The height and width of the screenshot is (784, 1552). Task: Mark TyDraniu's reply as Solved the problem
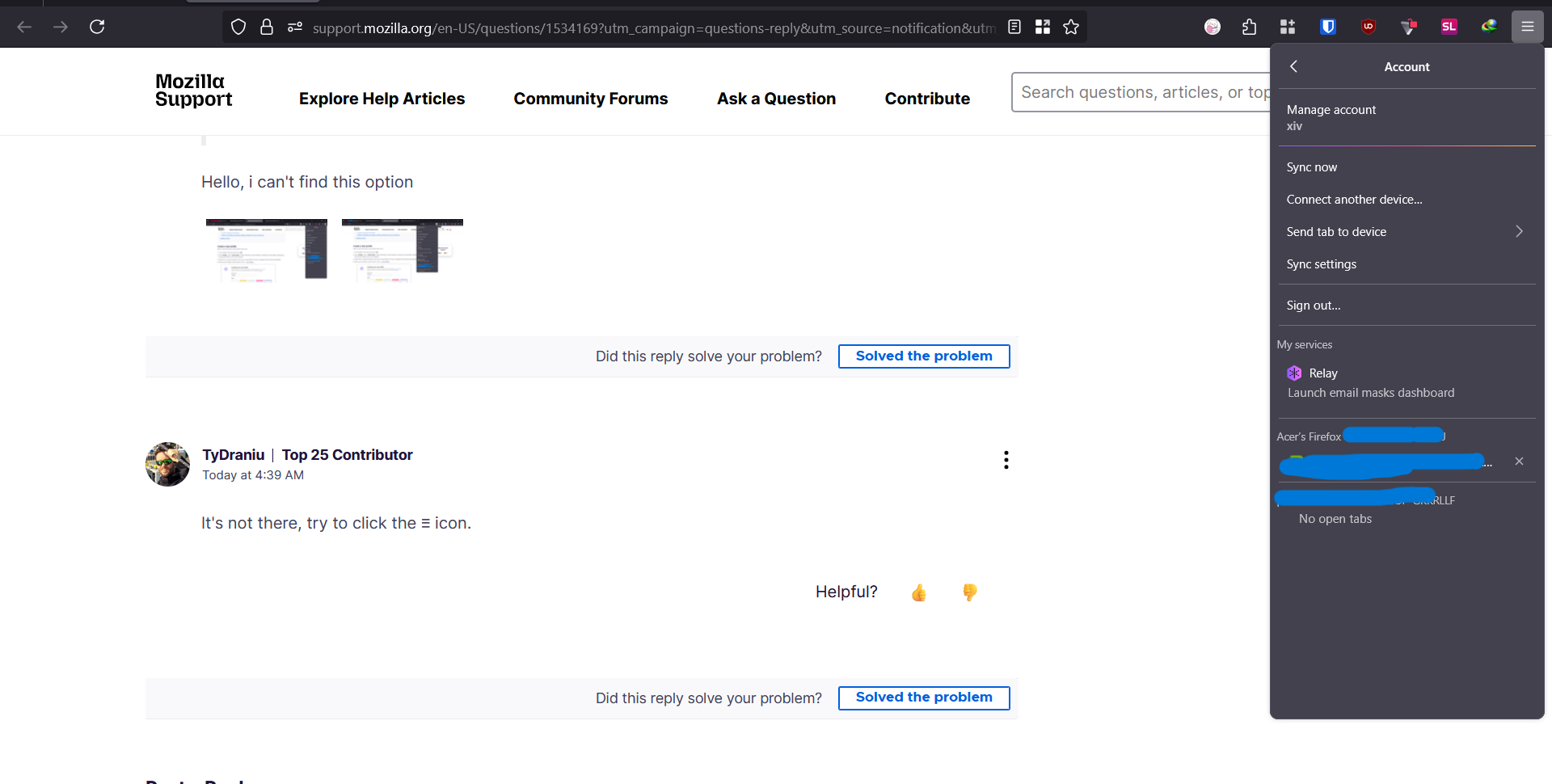[x=924, y=698]
